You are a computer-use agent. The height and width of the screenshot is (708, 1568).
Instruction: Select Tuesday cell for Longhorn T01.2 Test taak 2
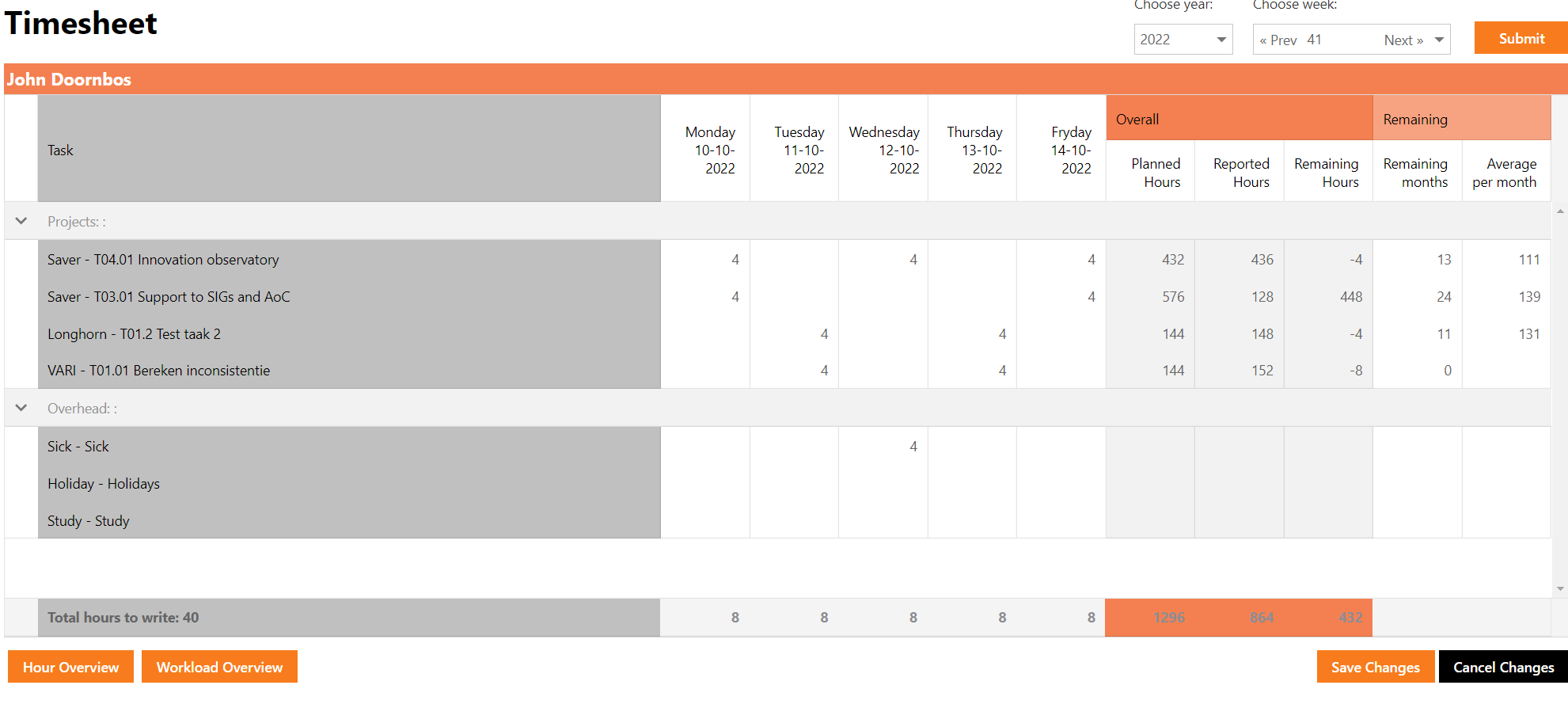click(x=794, y=333)
